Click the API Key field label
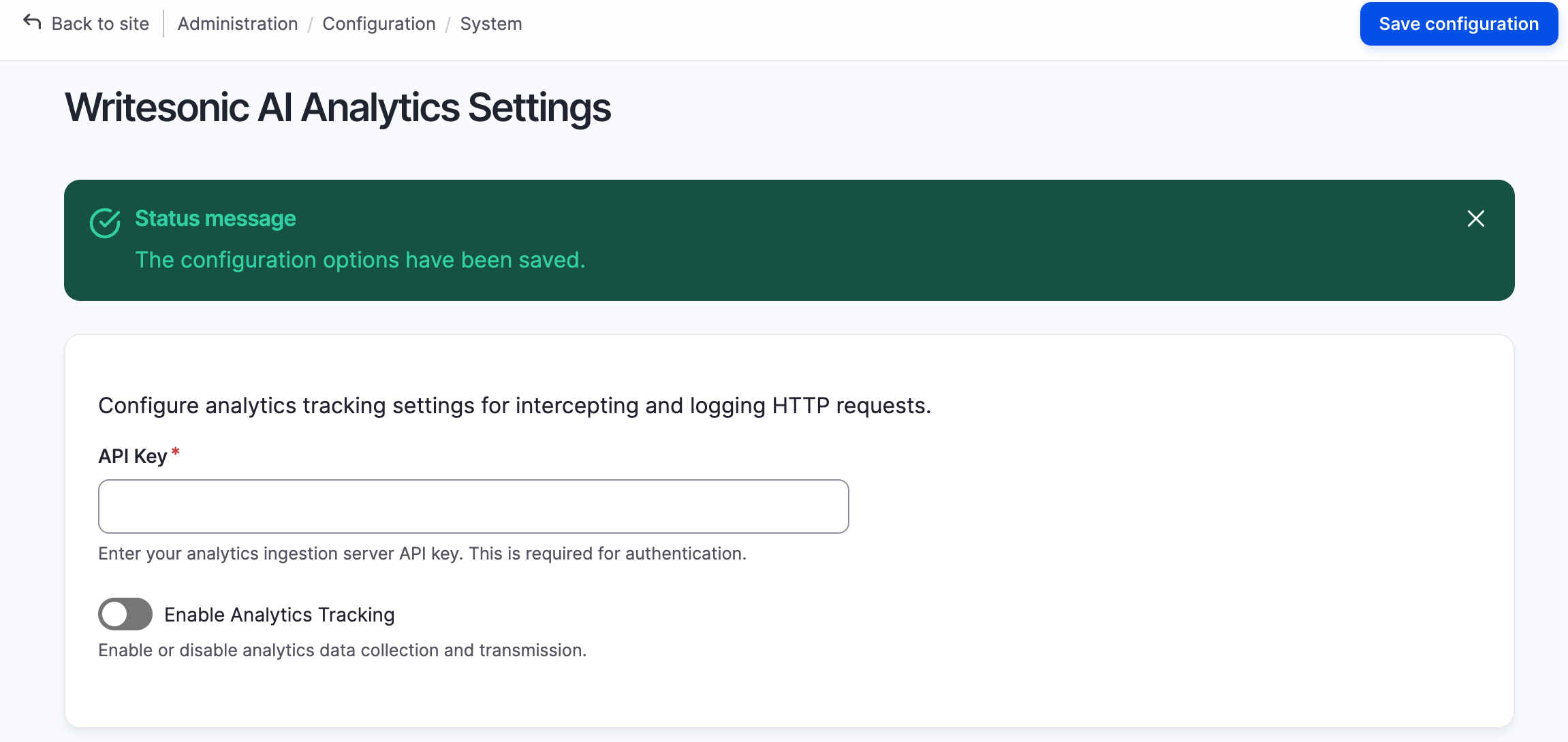The height and width of the screenshot is (742, 1568). click(132, 456)
